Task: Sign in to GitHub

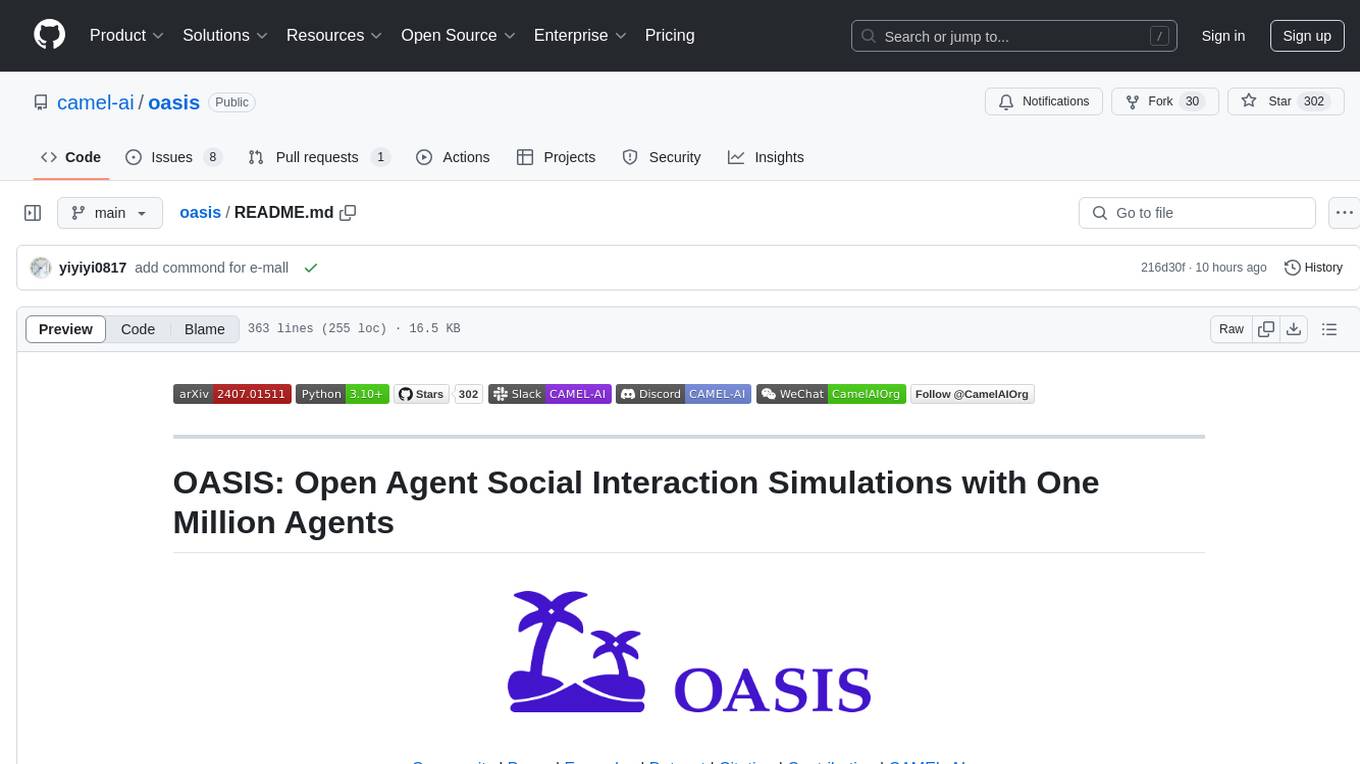Action: [x=1223, y=36]
